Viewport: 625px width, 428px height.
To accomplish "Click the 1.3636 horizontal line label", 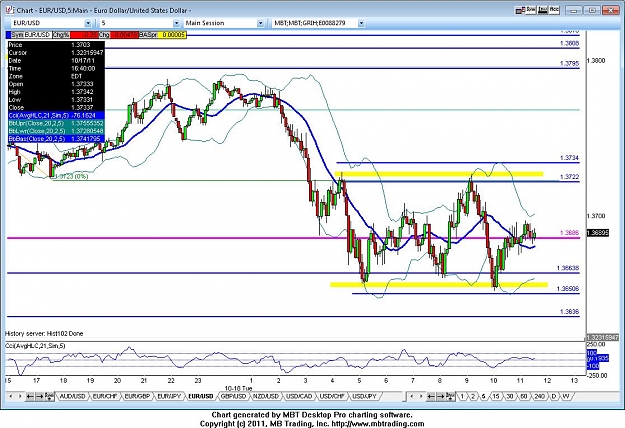I will pos(569,312).
